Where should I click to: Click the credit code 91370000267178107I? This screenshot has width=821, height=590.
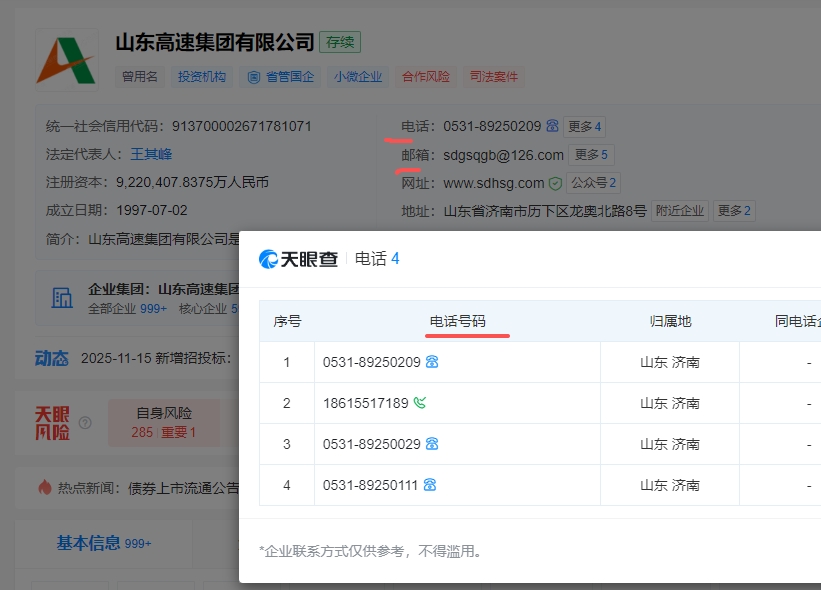click(241, 126)
